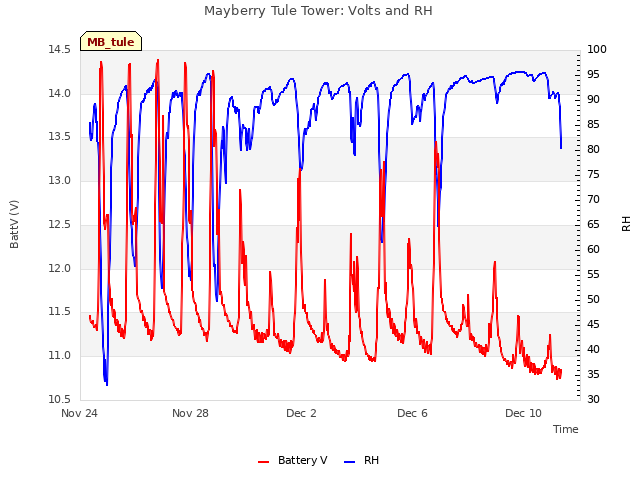Click the 30 RH tick label
This screenshot has height=480, width=640.
point(593,399)
